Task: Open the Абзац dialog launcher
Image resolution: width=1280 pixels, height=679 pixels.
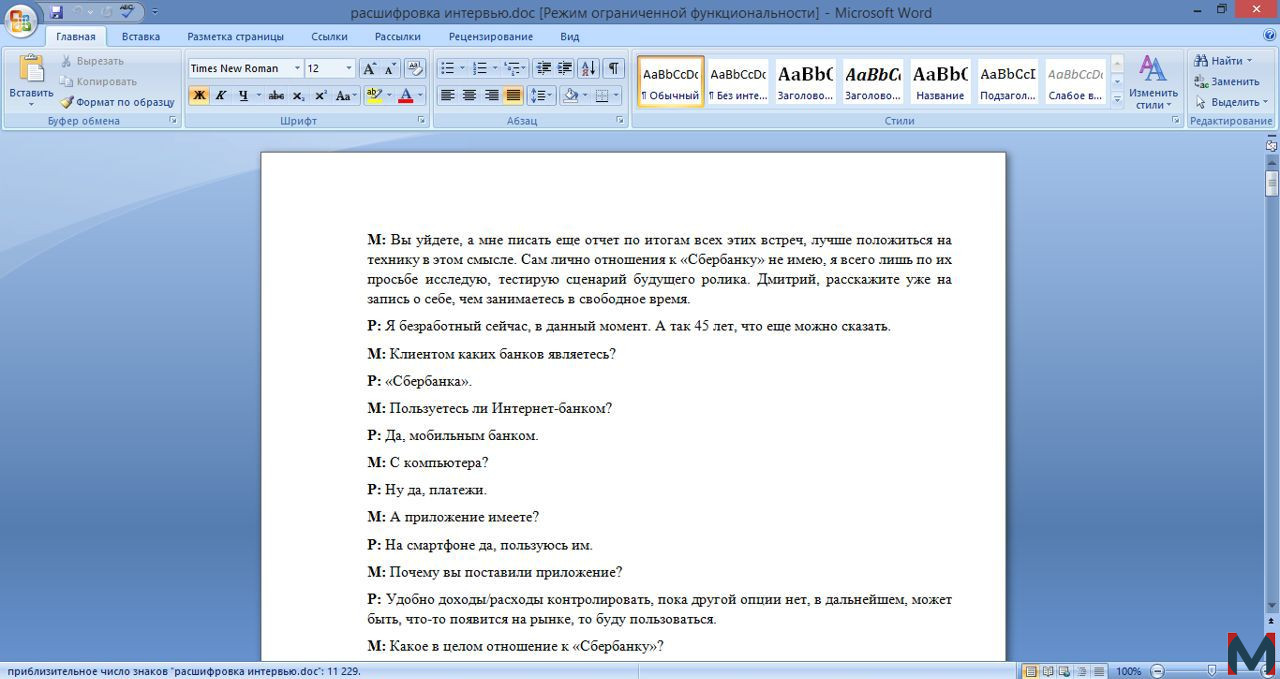Action: click(621, 121)
